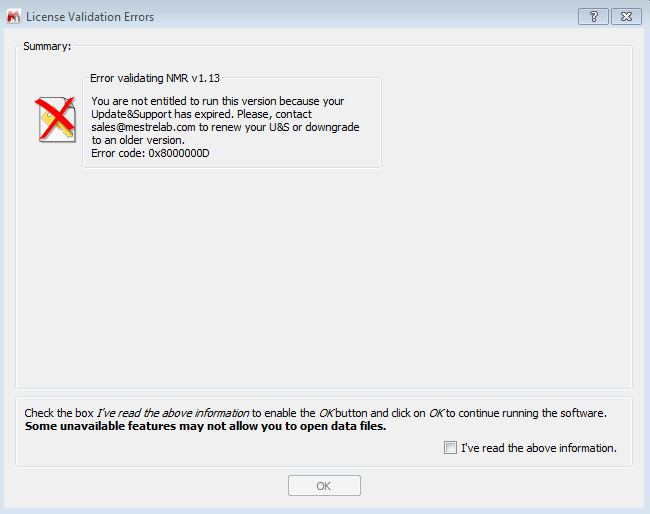Click the "I've read the above information." checkbox label

538,448
